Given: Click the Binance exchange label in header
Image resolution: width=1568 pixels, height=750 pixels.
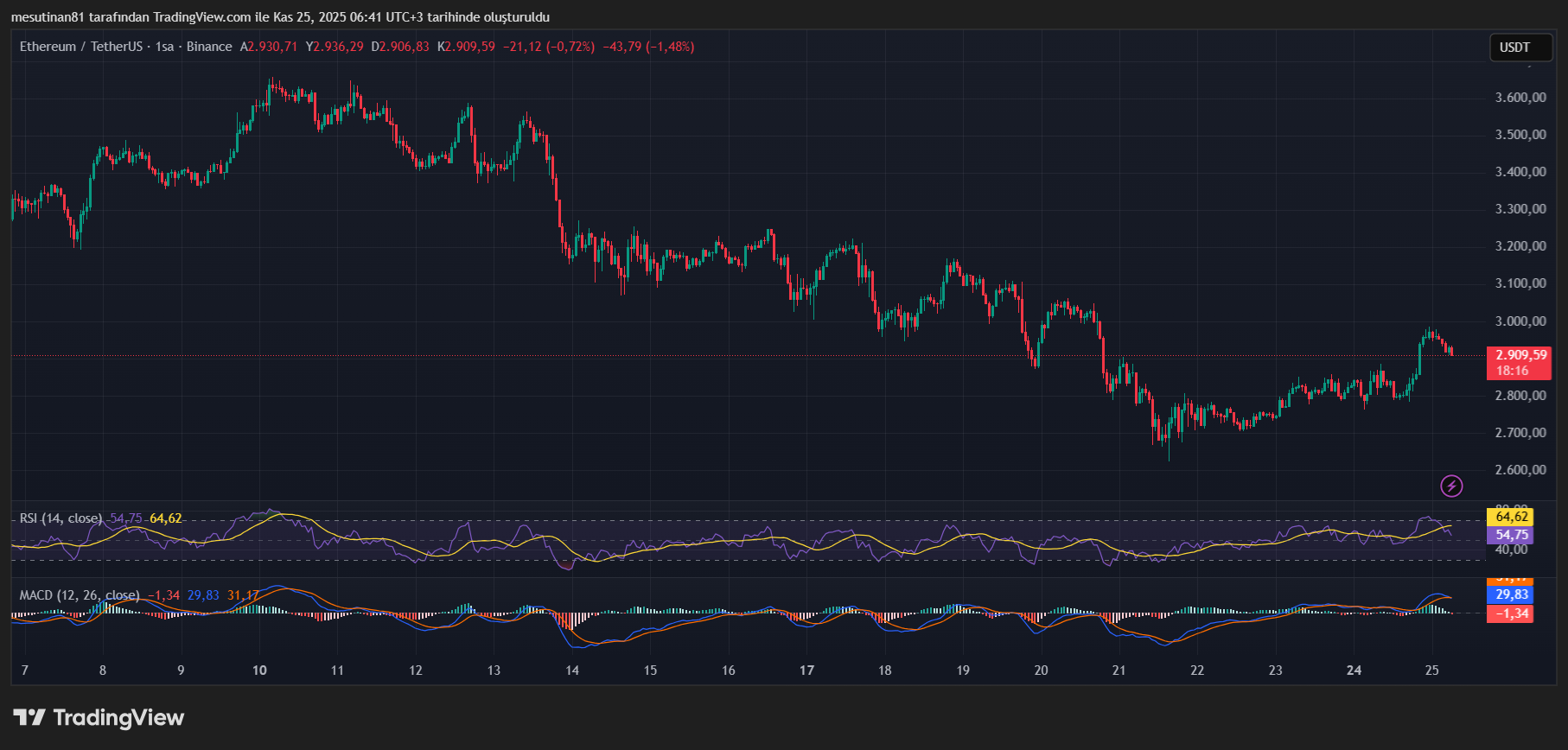Looking at the screenshot, I should [209, 47].
